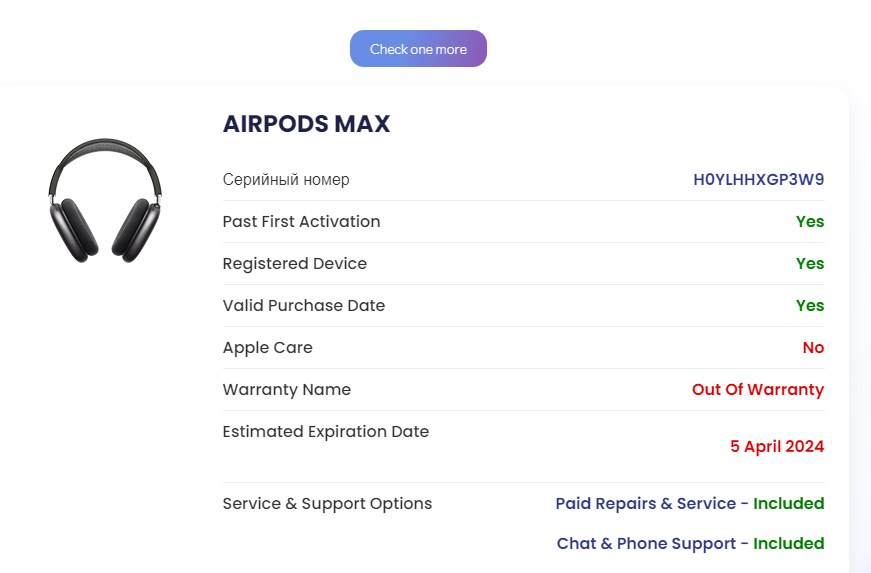Click the Check one more button
This screenshot has height=573, width=871.
click(x=418, y=49)
